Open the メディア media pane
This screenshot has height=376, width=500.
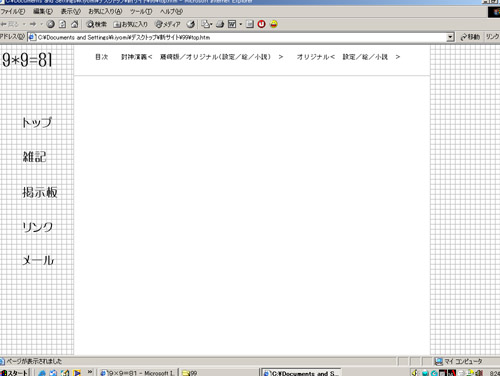coord(168,24)
